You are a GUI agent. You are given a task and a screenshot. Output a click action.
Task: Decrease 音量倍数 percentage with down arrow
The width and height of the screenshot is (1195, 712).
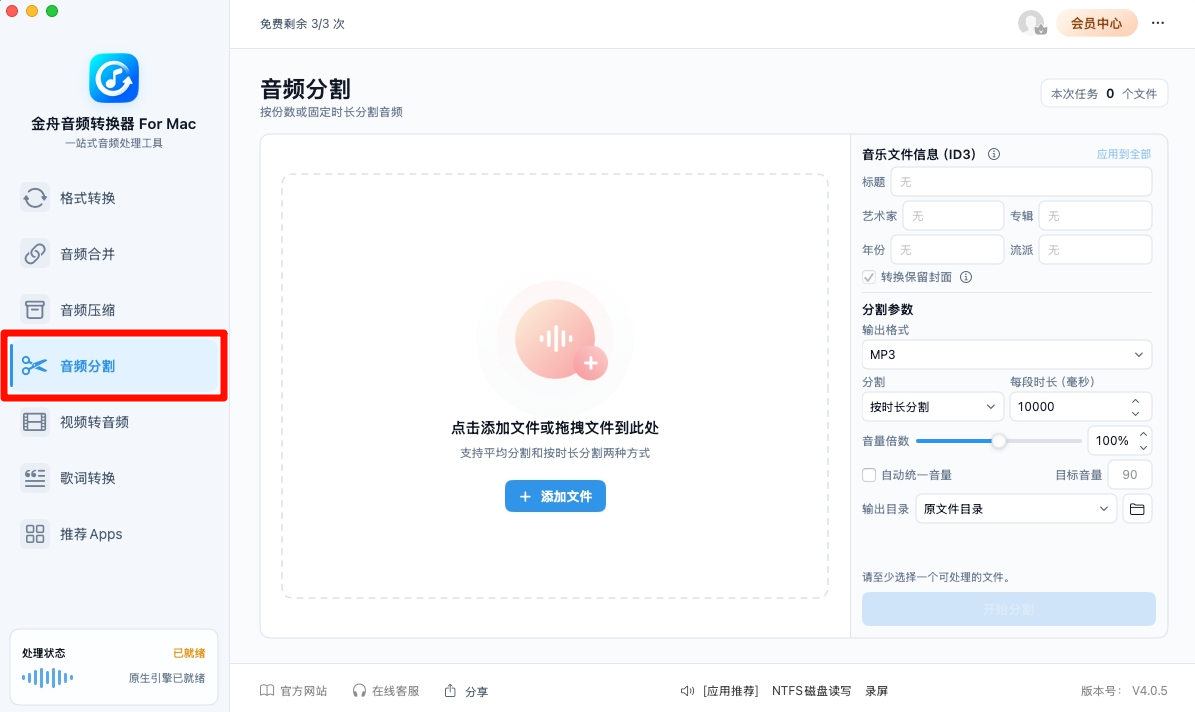tap(1143, 447)
